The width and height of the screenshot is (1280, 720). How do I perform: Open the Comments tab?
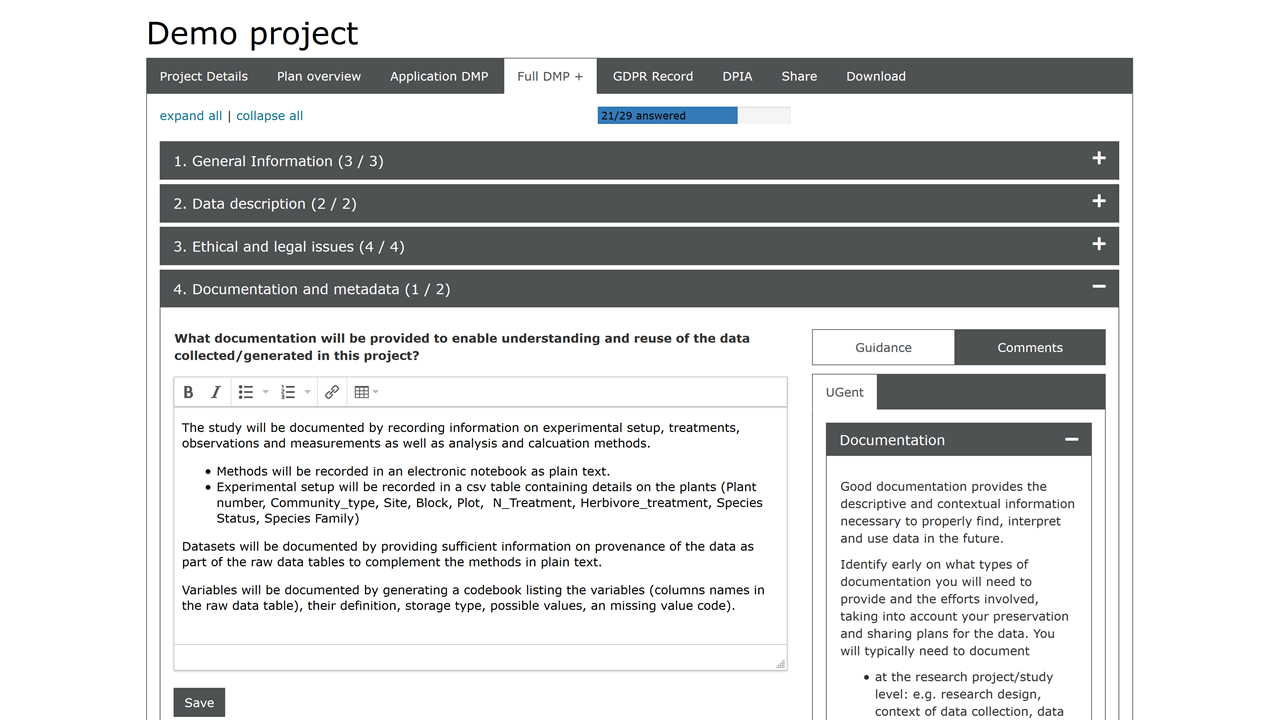1029,348
